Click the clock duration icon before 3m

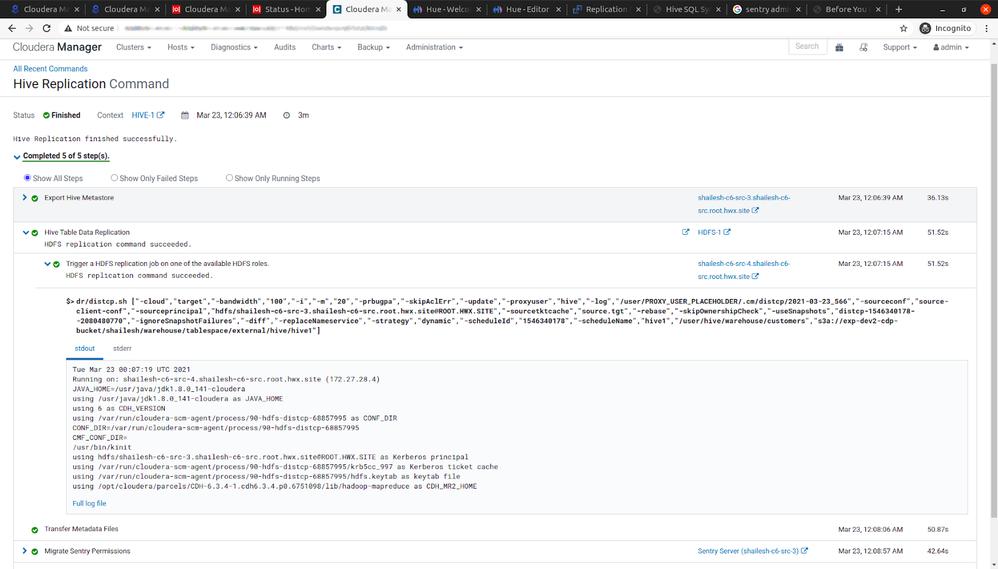[286, 115]
